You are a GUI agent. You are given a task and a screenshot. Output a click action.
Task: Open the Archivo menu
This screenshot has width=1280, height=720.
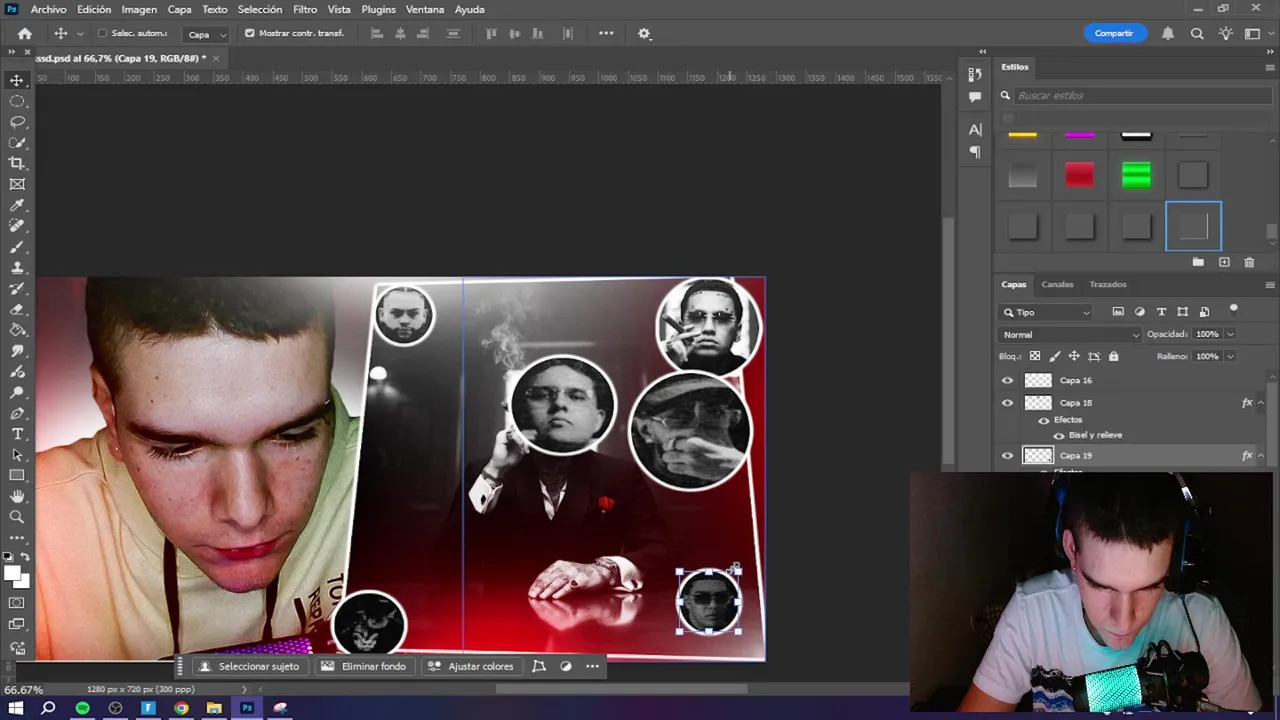point(48,9)
